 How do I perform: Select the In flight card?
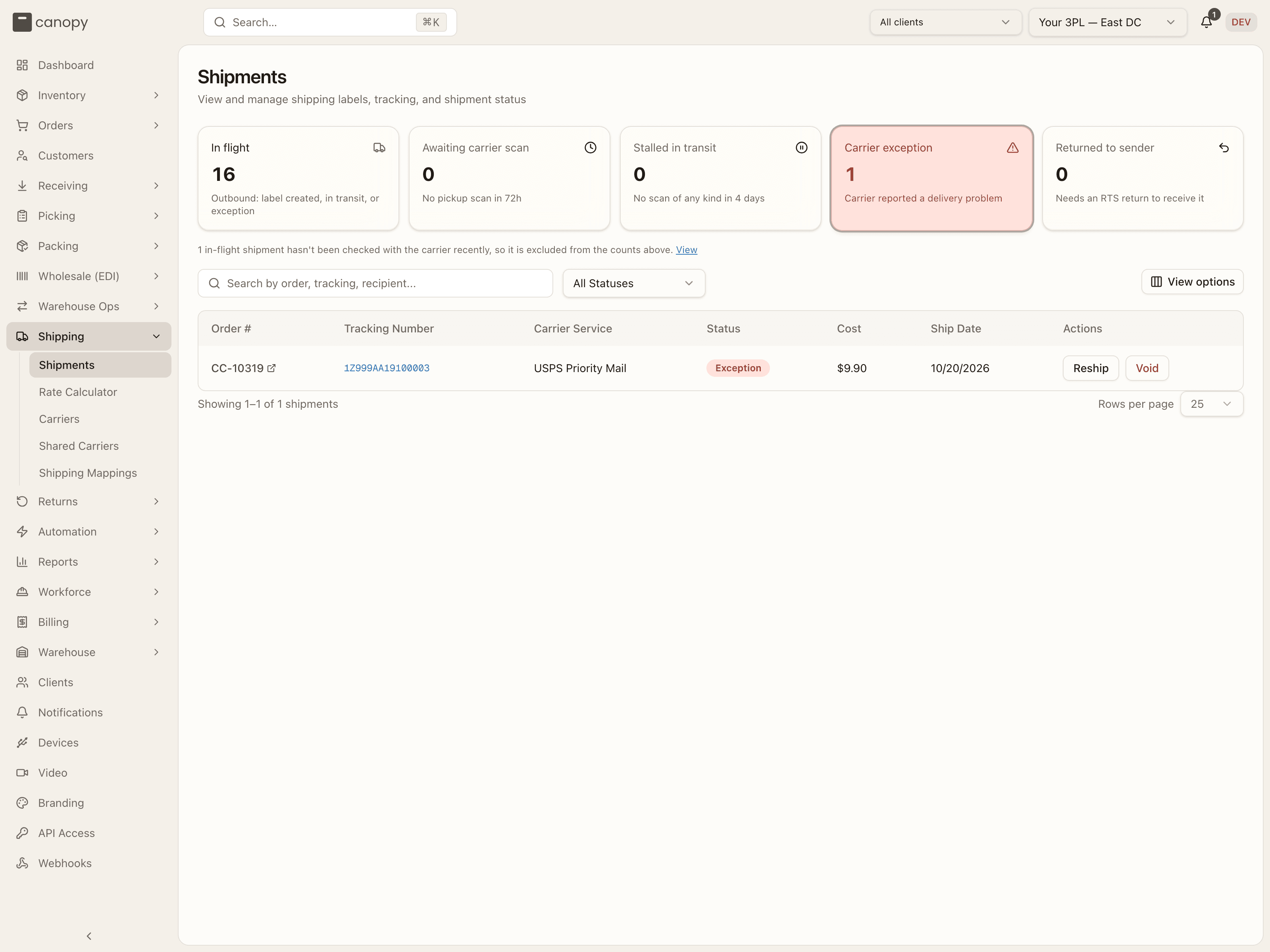[298, 178]
